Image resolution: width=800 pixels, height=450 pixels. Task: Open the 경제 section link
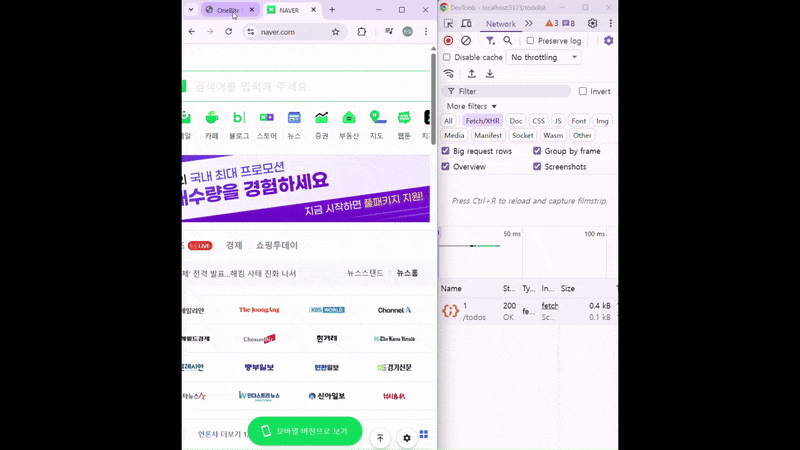pos(234,245)
